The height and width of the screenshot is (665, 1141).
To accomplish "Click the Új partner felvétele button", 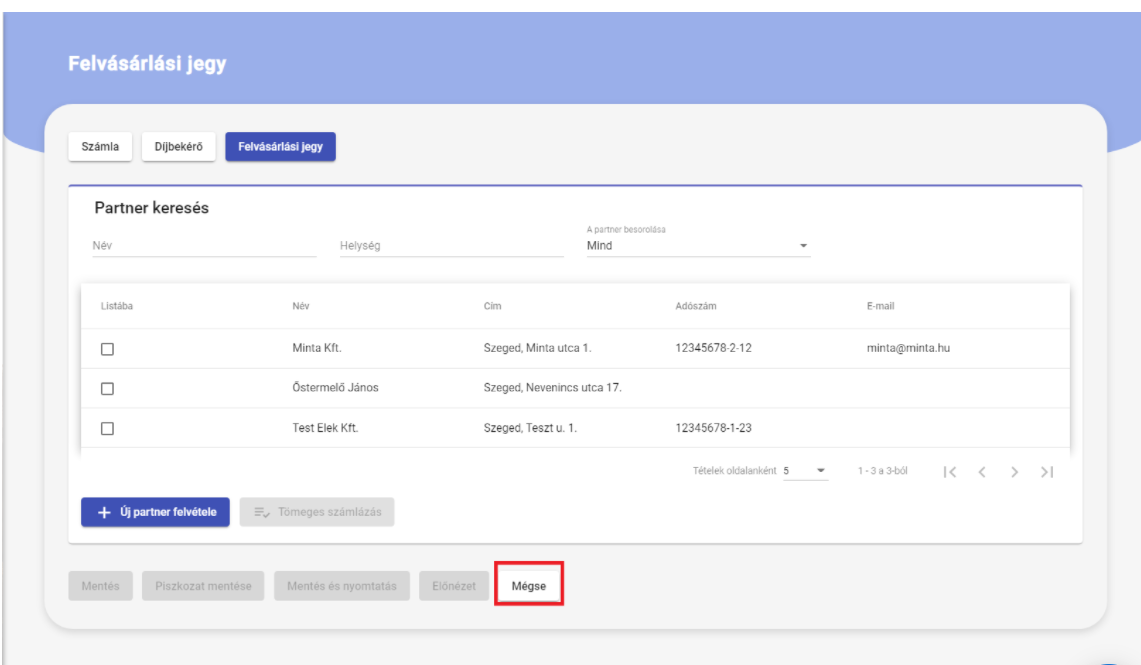I will (x=156, y=512).
